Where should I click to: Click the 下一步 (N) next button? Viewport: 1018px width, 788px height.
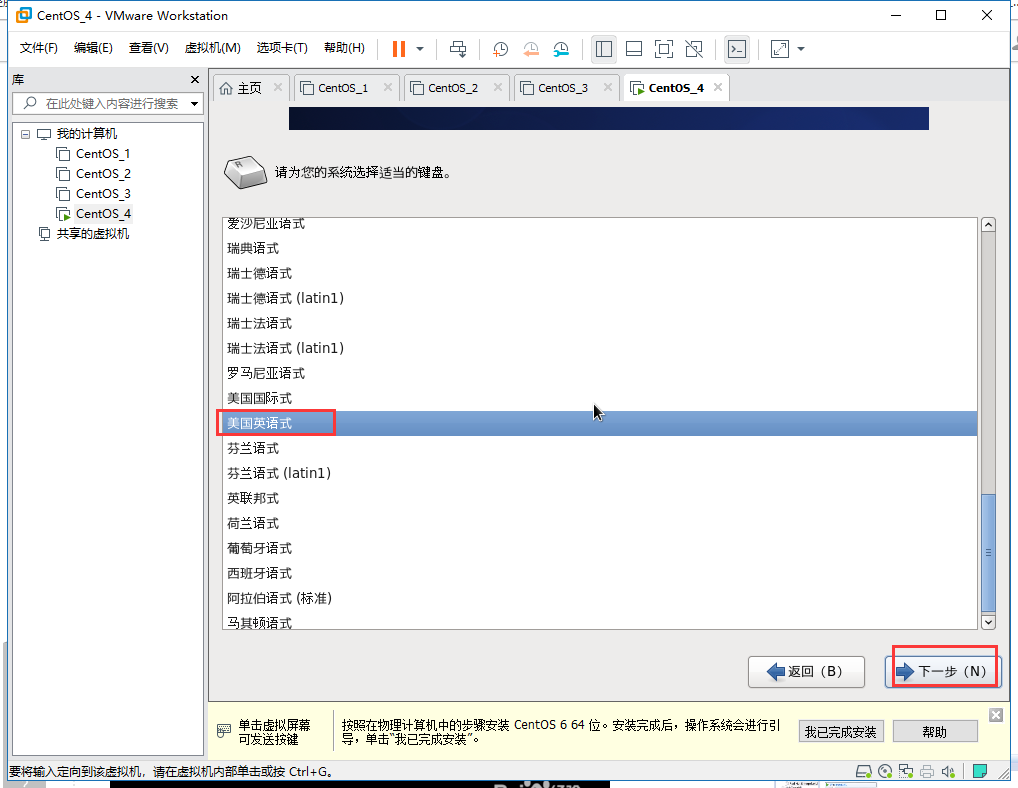coord(943,672)
